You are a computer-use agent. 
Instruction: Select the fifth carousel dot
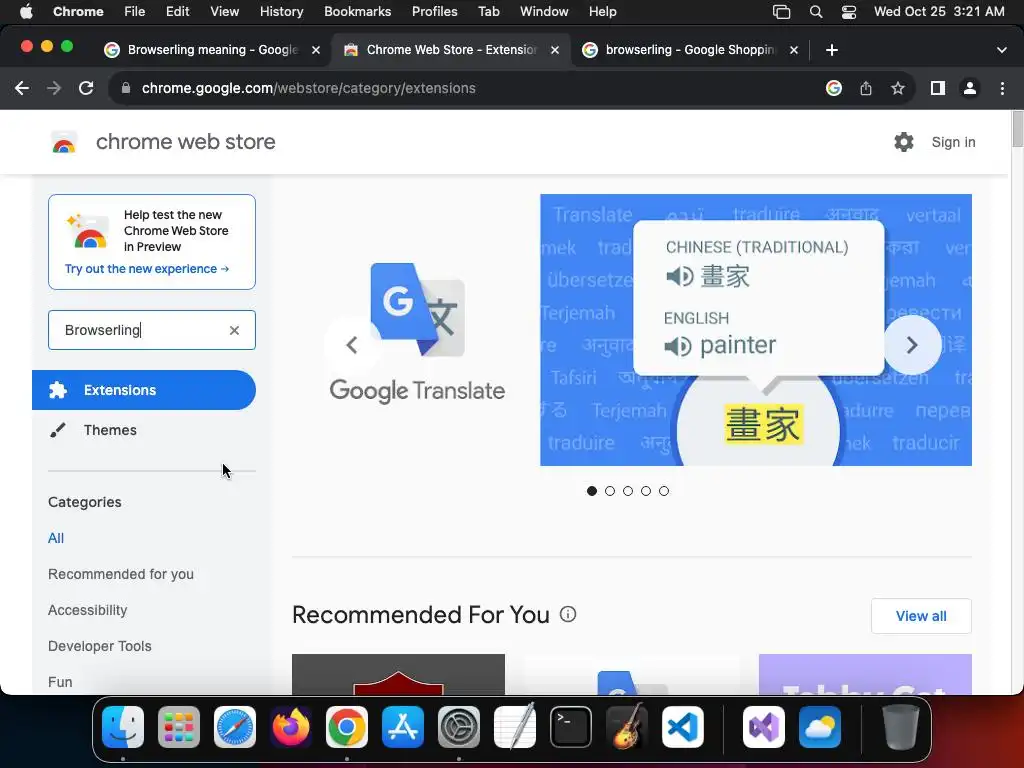(664, 491)
